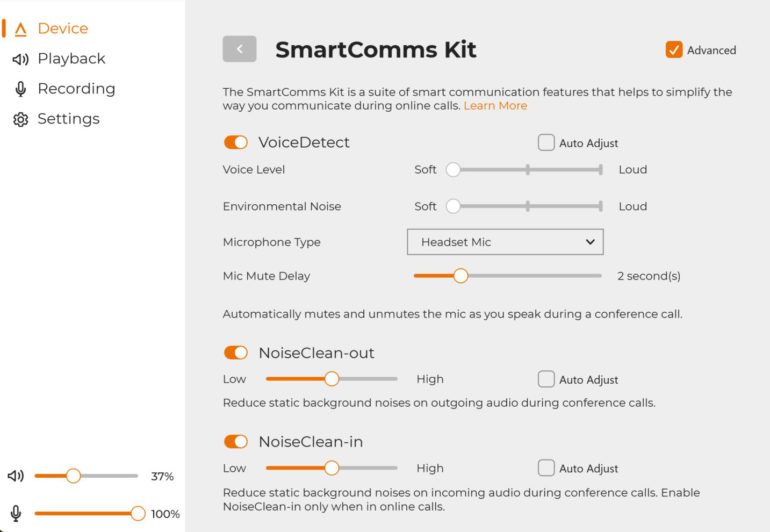Click the Mic Mute Delay slider handle
This screenshot has width=770, height=532.
click(x=460, y=276)
